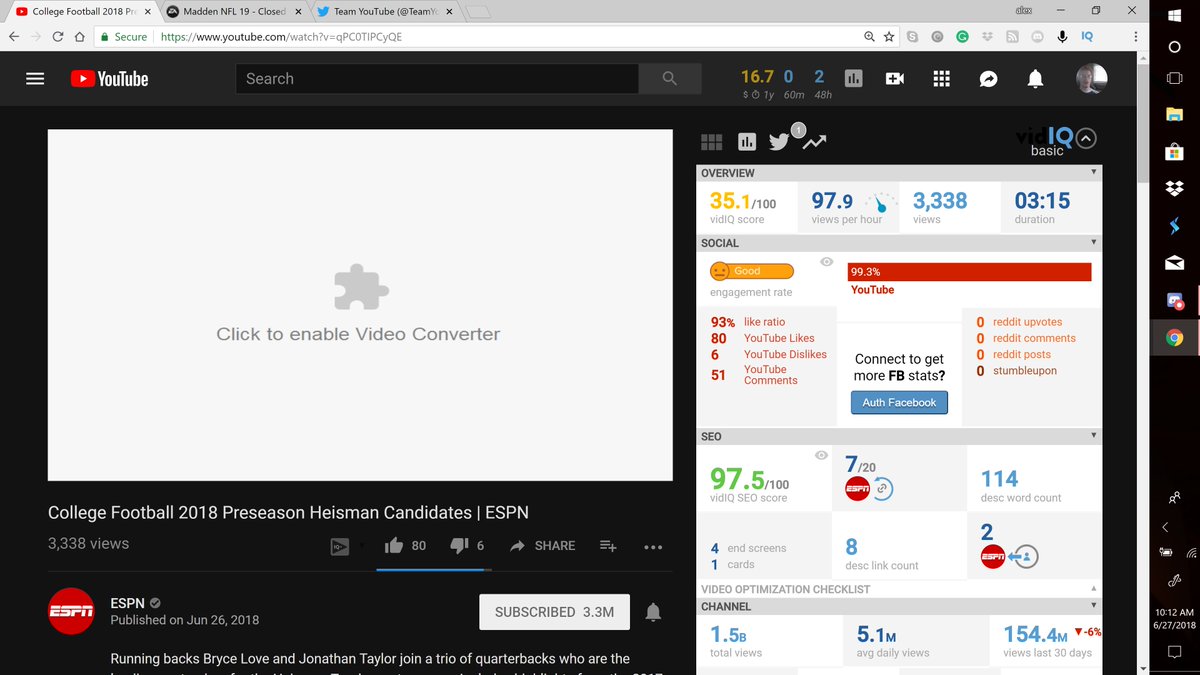Image resolution: width=1200 pixels, height=675 pixels.
Task: Click the home button in Chrome
Action: 79,36
